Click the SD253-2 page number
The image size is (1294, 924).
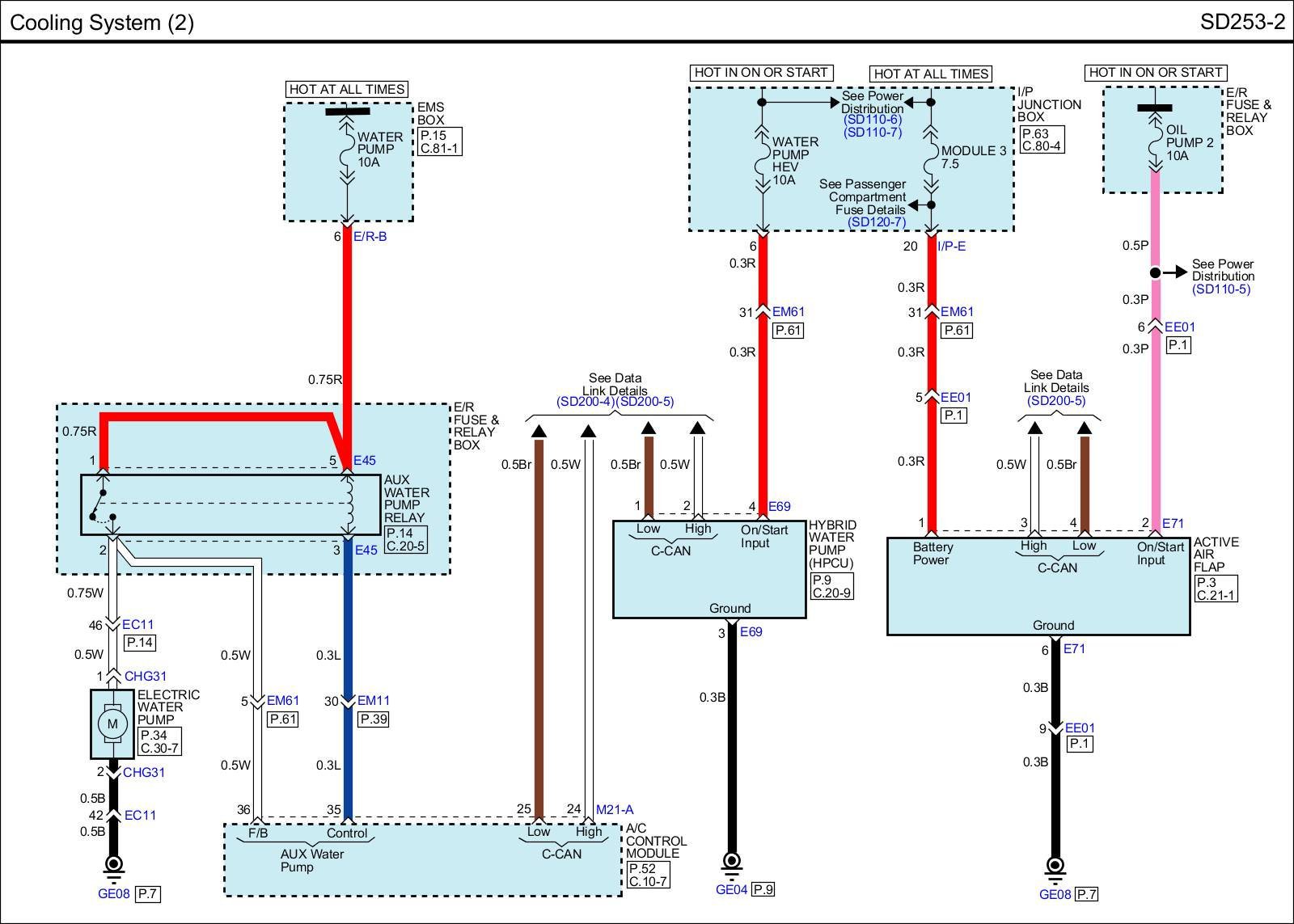click(1241, 22)
